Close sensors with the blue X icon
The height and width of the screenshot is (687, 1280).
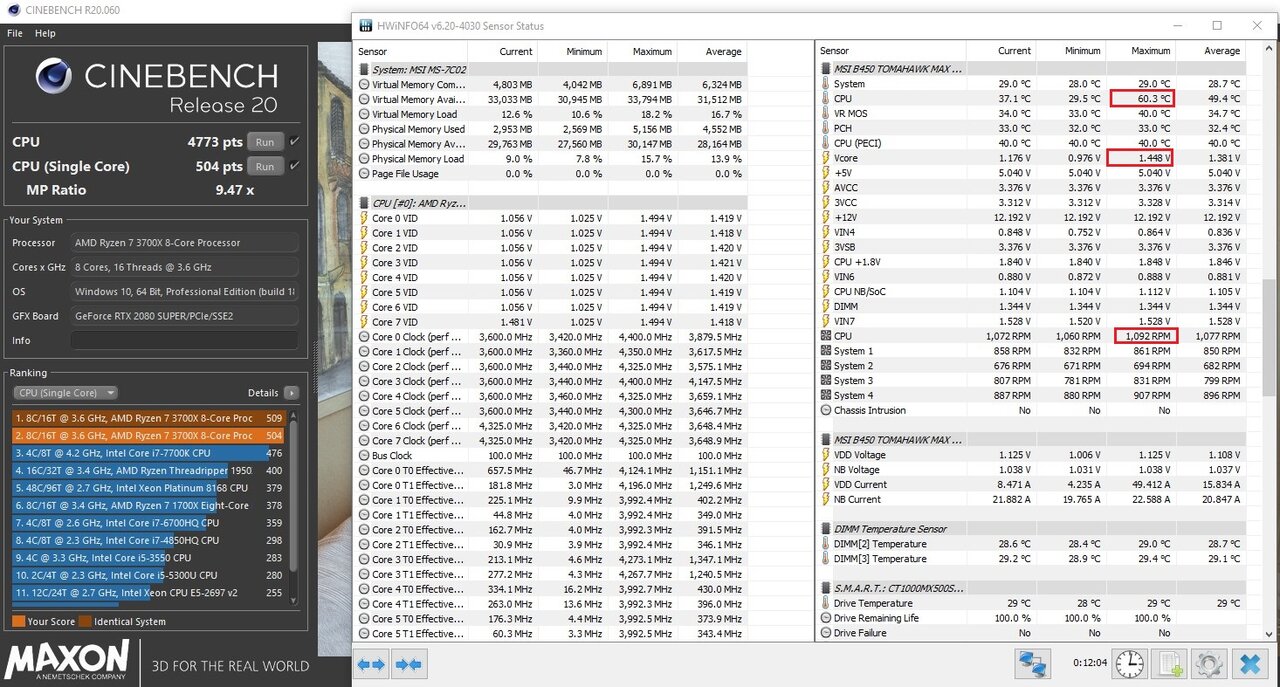pos(1249,663)
